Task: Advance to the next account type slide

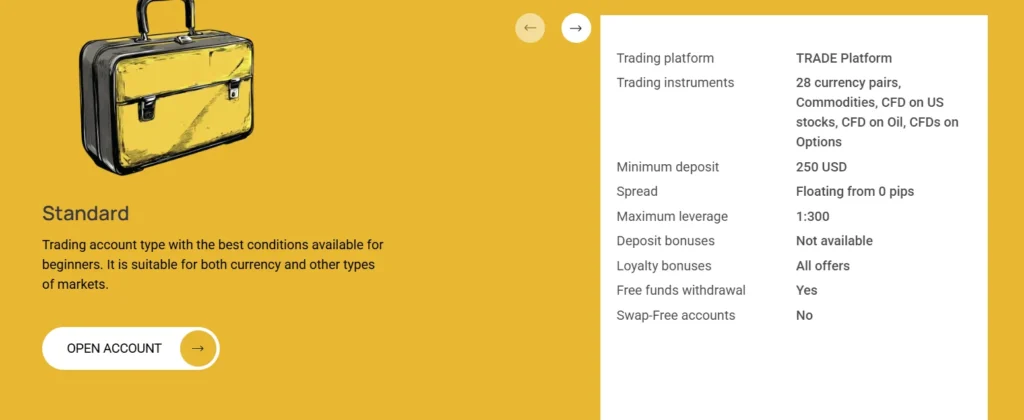Action: 575,28
